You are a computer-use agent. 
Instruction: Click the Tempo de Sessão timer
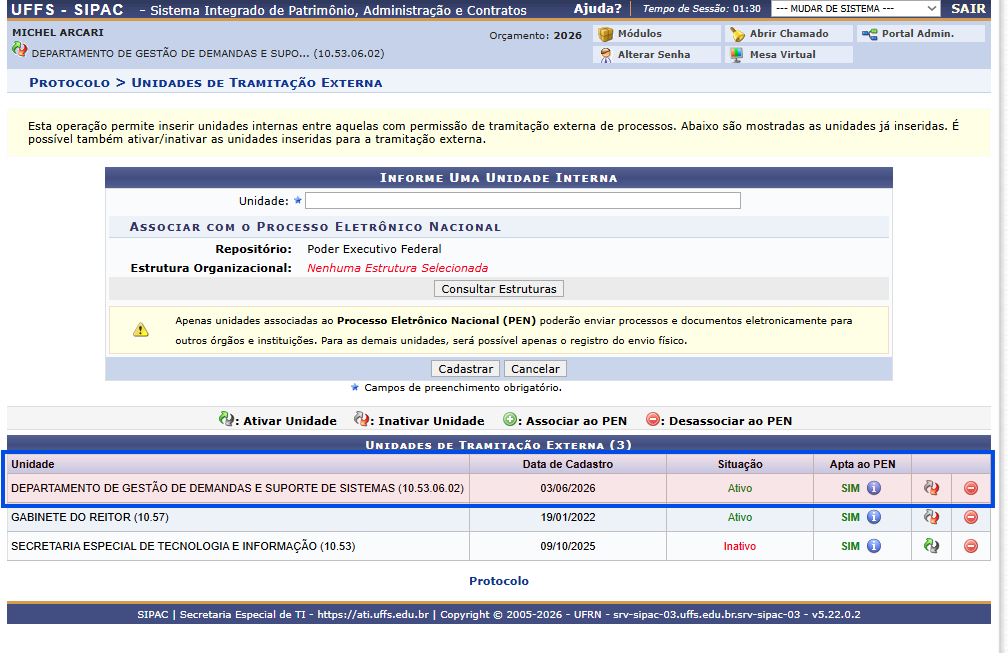(701, 8)
